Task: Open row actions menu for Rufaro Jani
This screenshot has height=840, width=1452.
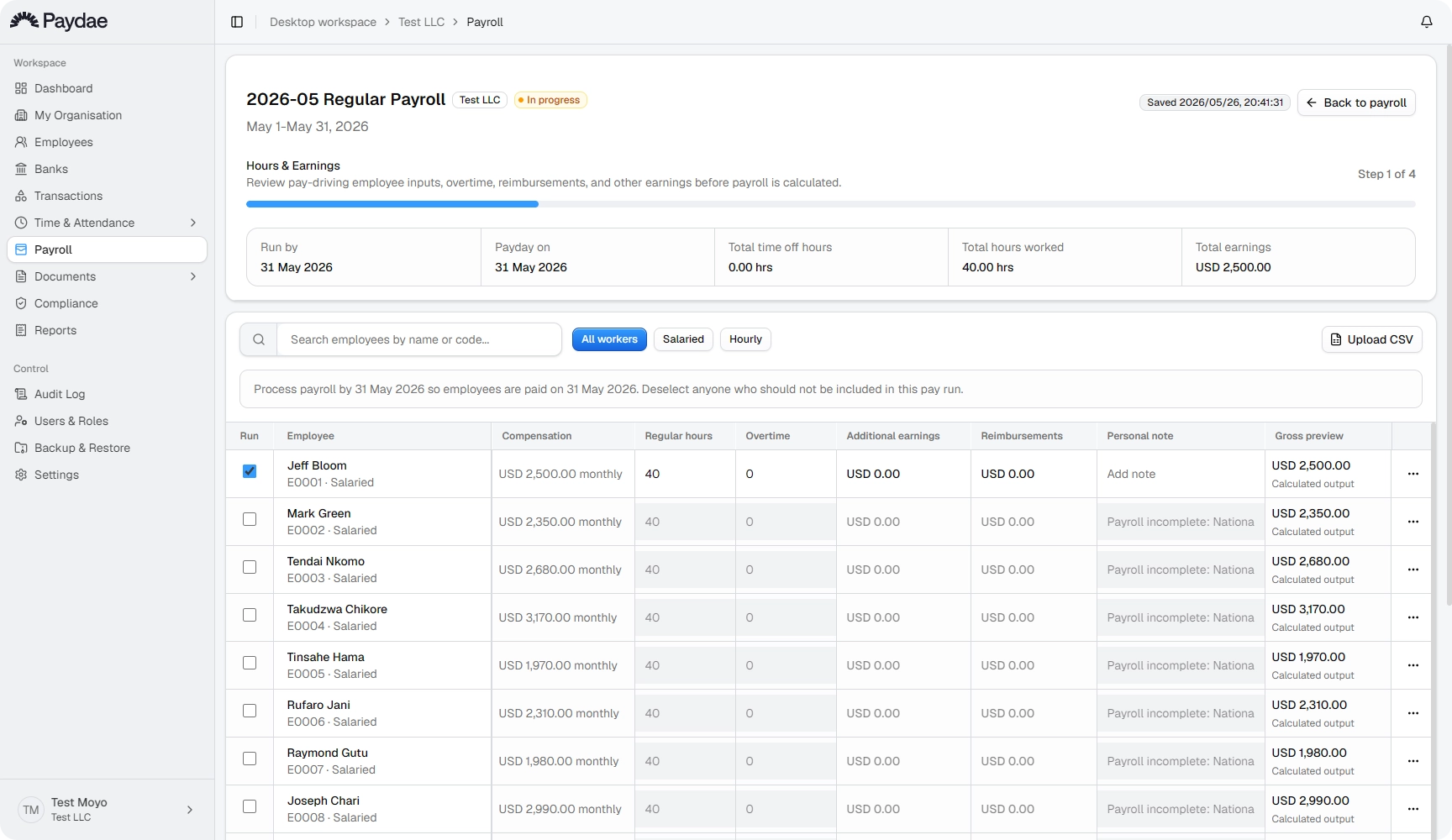Action: point(1413,713)
